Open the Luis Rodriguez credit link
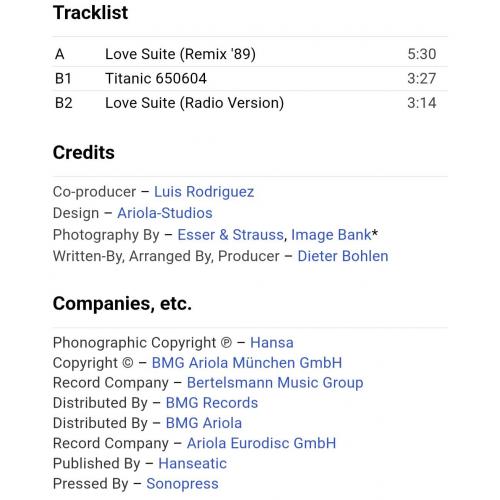 204,192
